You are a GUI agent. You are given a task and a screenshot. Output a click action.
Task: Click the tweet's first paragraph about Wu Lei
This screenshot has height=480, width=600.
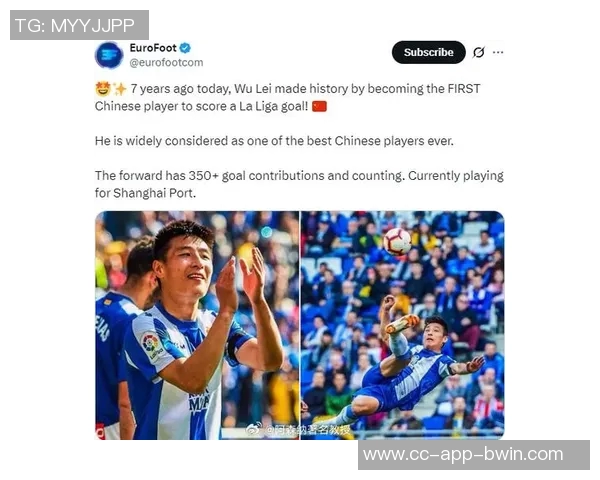(x=288, y=97)
